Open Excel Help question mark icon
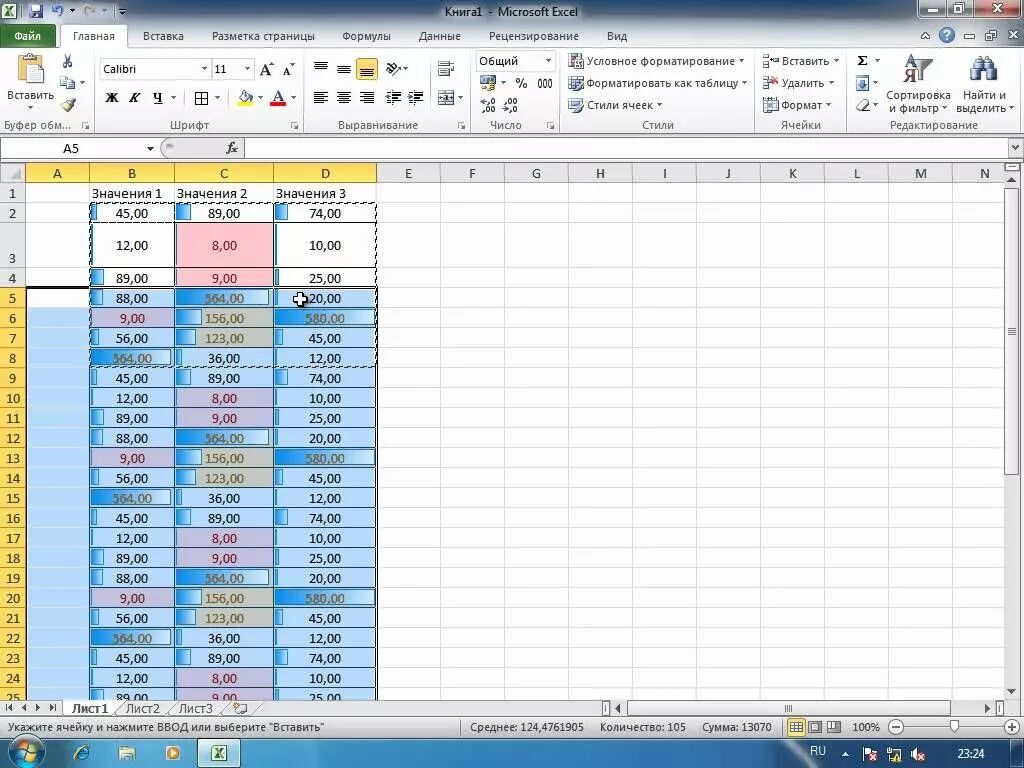This screenshot has width=1024, height=768. point(947,36)
